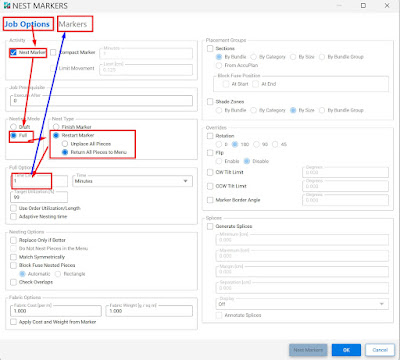
Task: Click the OK button
Action: [x=346, y=350]
